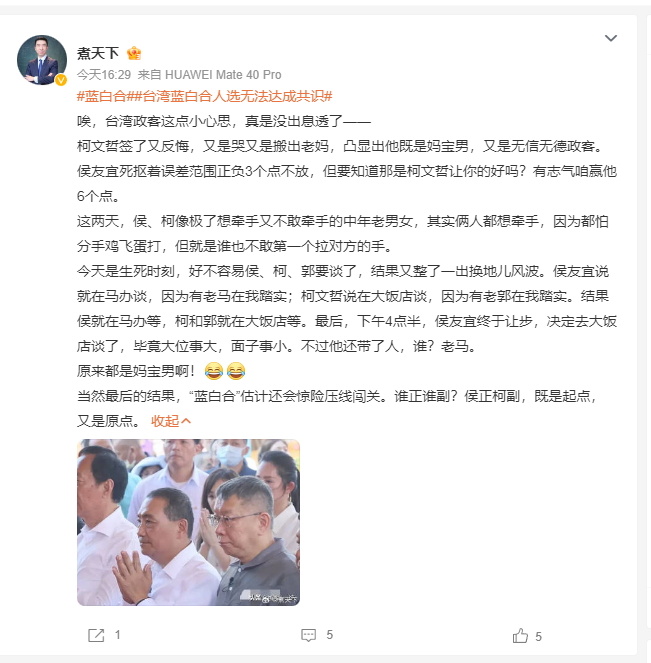
Task: Click the repost share icon
Action: pyautogui.click(x=96, y=635)
